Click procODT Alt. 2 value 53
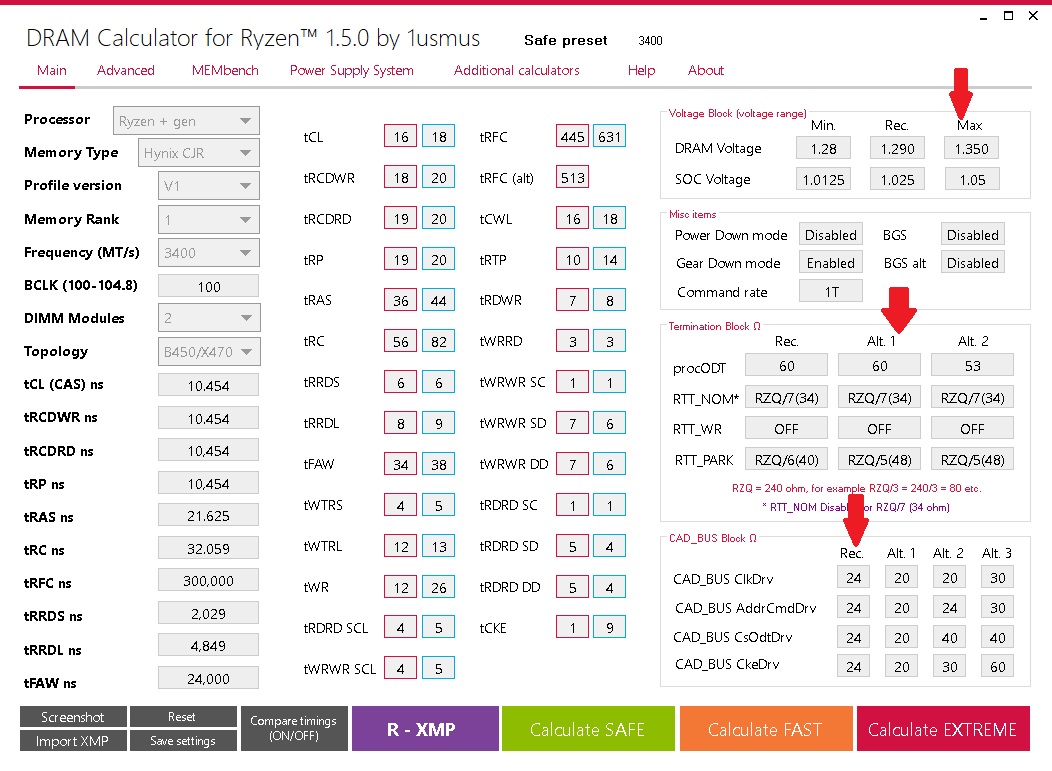Image resolution: width=1052 pixels, height=771 pixels. pos(973,366)
